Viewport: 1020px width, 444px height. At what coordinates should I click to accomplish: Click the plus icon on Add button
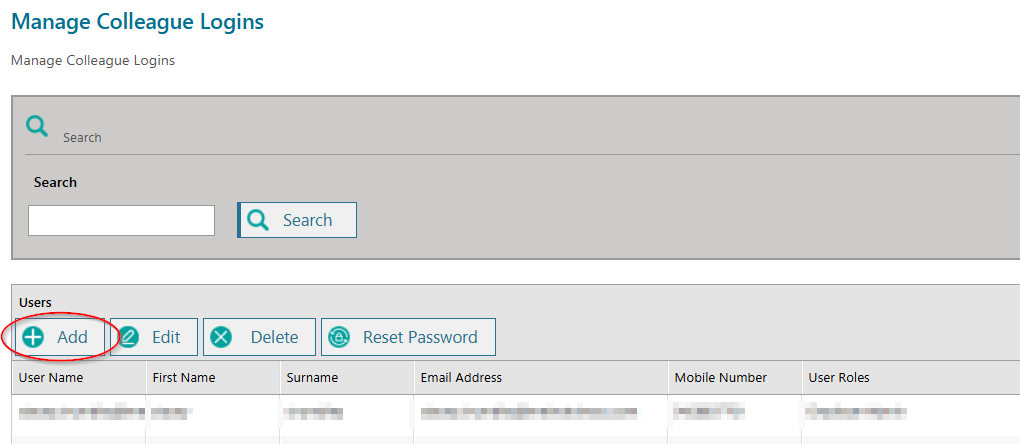[33, 337]
